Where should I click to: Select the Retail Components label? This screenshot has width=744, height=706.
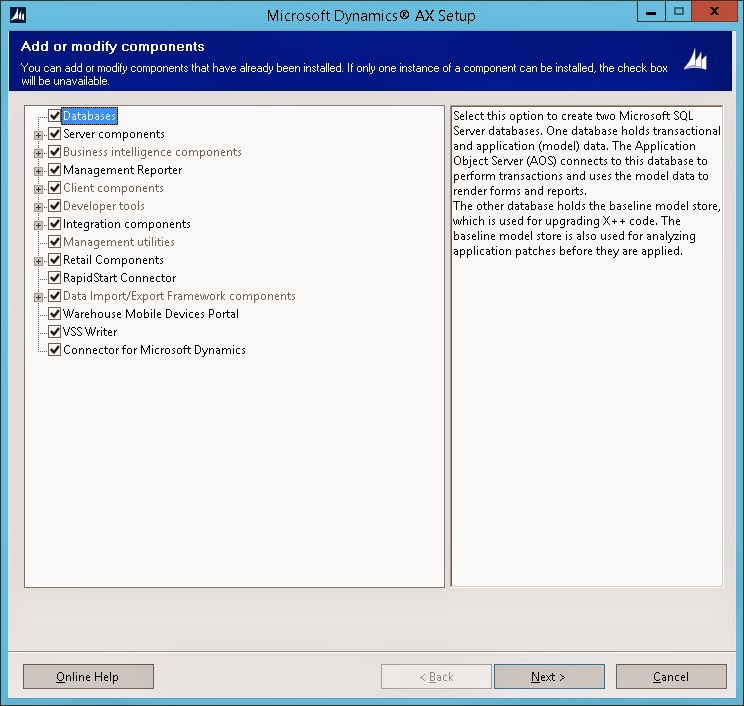pos(113,260)
